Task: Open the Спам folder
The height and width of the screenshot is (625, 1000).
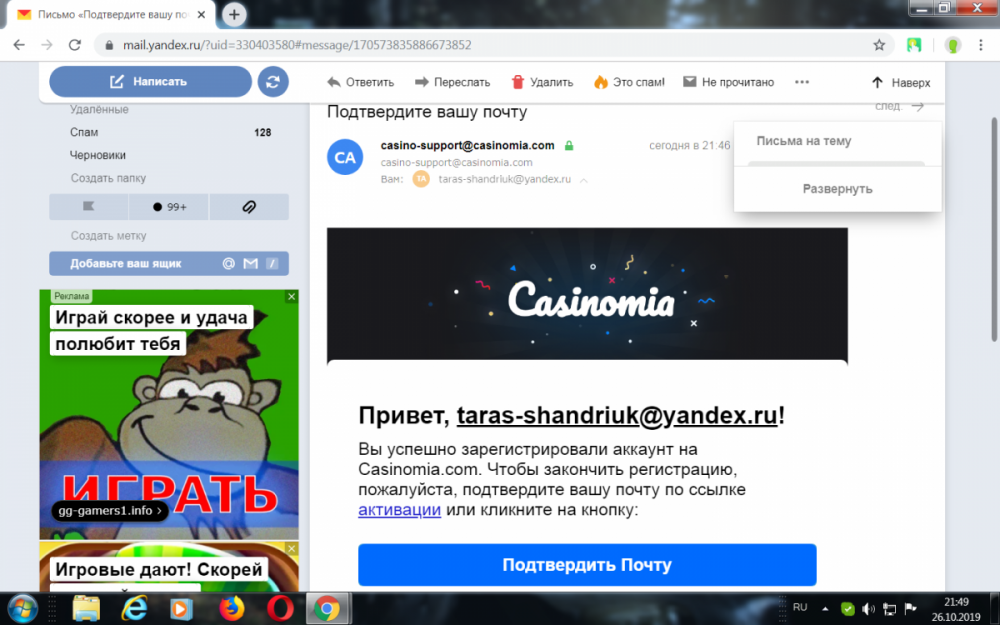Action: pyautogui.click(x=84, y=132)
